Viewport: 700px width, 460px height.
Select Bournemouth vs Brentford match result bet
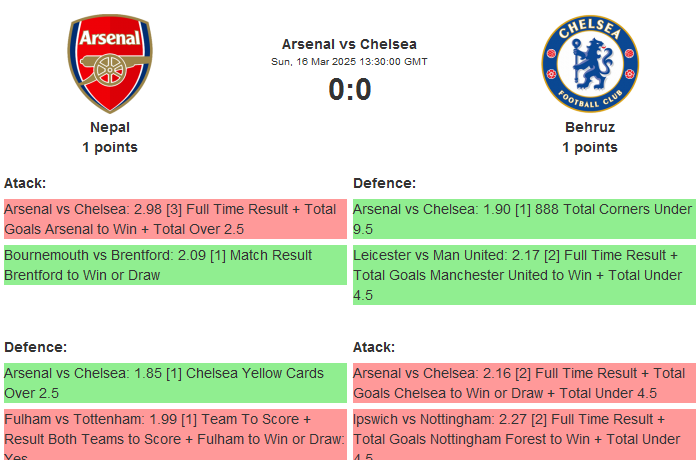pos(175,265)
